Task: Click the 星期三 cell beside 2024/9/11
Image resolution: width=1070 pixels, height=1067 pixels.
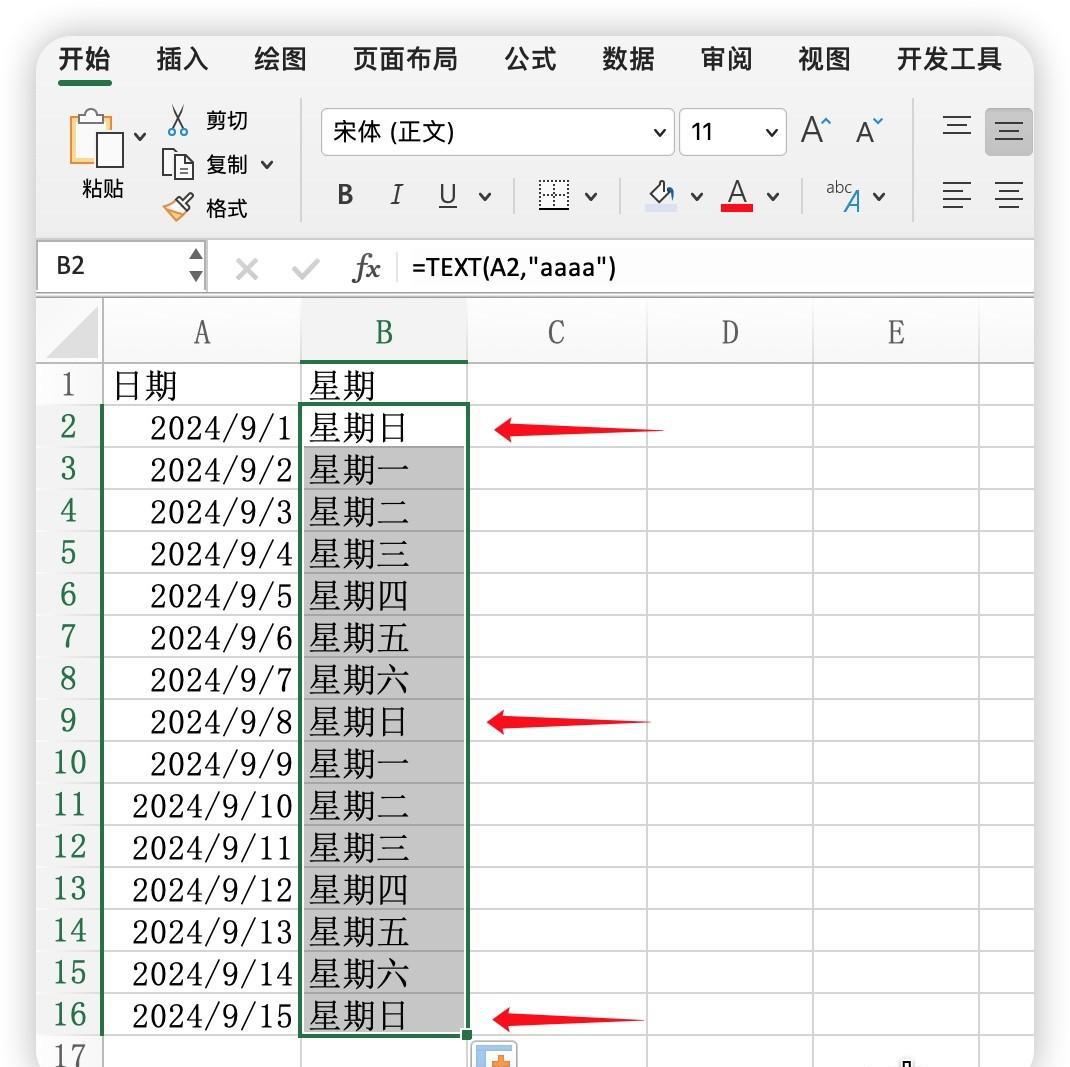Action: tap(384, 847)
